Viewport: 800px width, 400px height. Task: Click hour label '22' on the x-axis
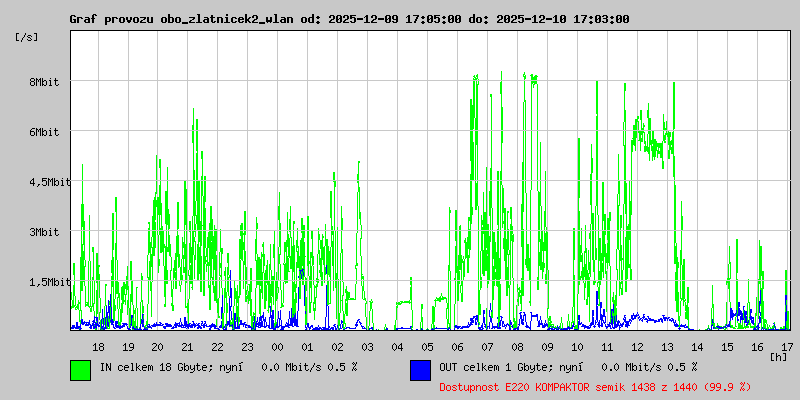[217, 347]
